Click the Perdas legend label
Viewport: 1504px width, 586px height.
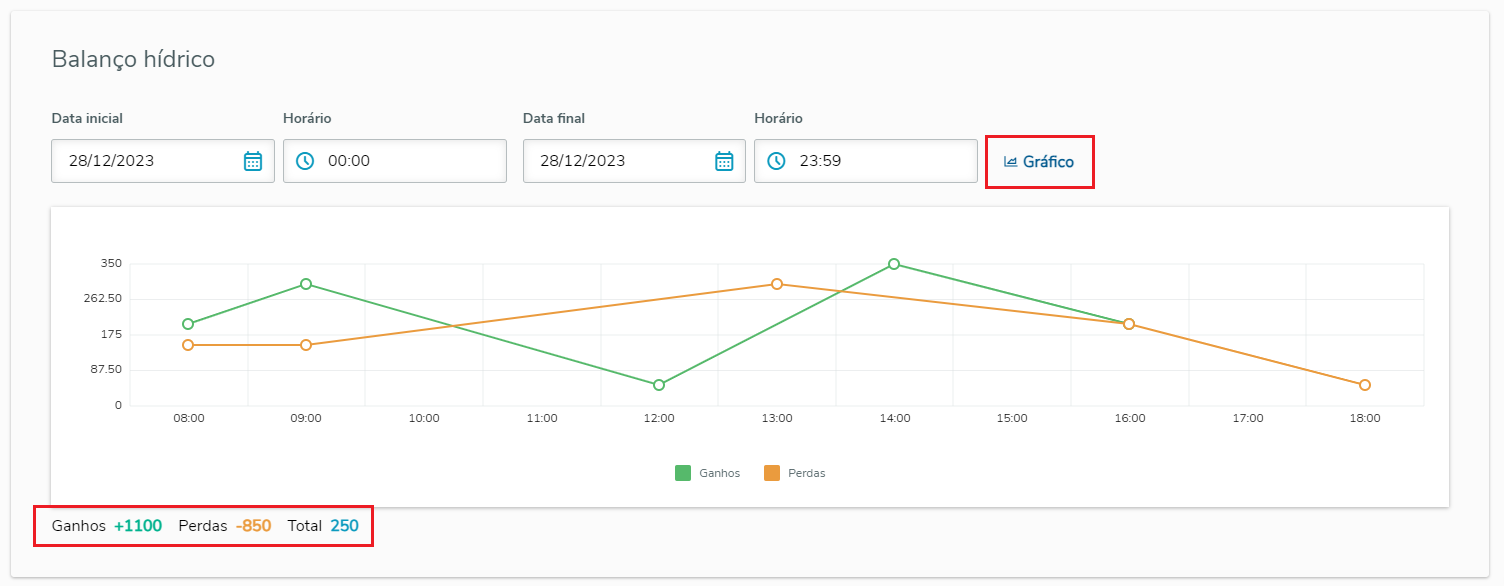(806, 473)
